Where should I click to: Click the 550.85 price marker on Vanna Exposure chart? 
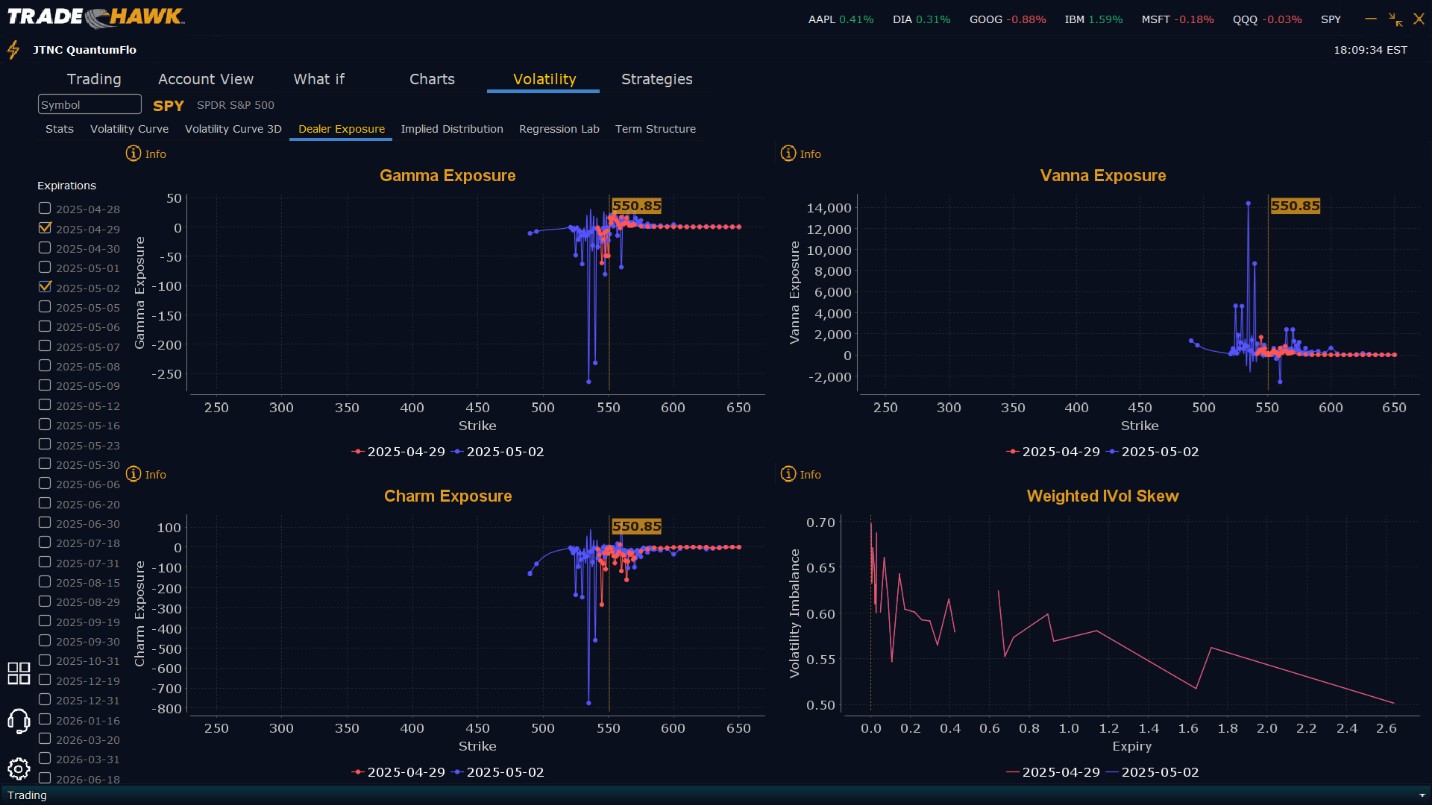coord(1295,206)
